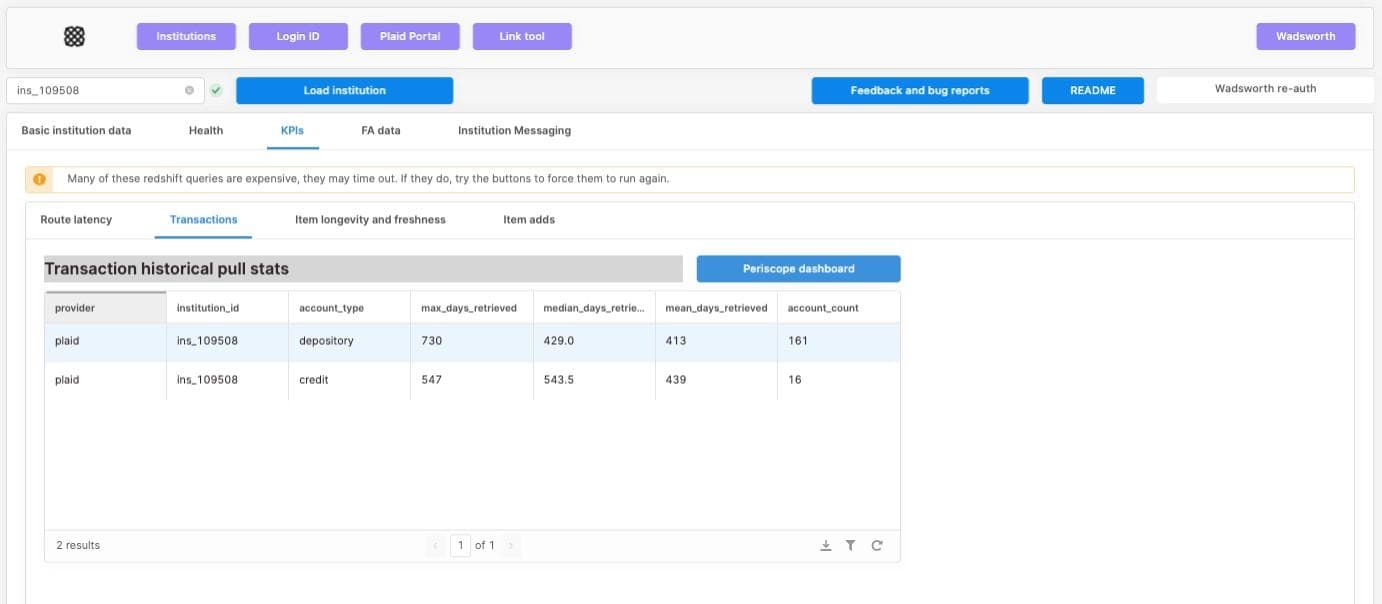
Task: Download the transaction table results
Action: point(826,545)
